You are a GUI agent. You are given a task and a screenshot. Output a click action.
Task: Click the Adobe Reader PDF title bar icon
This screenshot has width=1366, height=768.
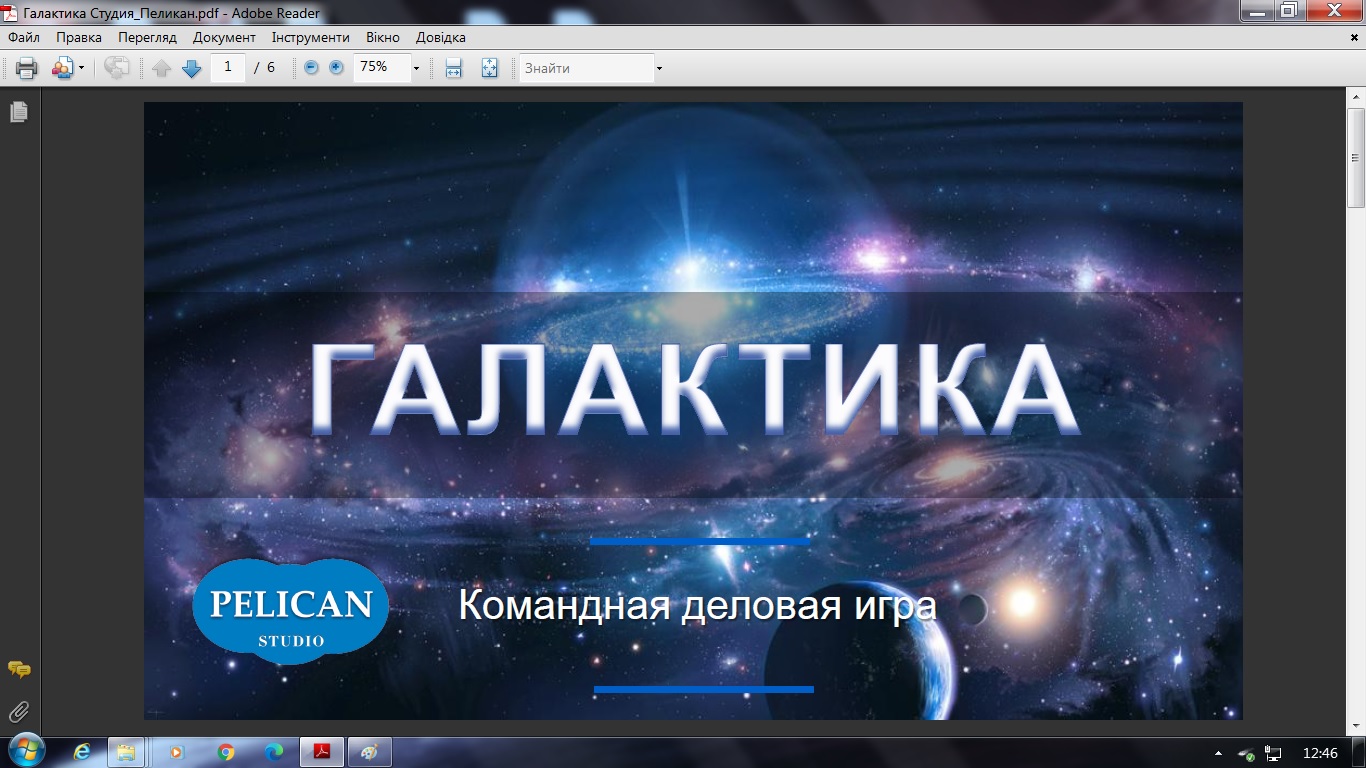pyautogui.click(x=11, y=13)
